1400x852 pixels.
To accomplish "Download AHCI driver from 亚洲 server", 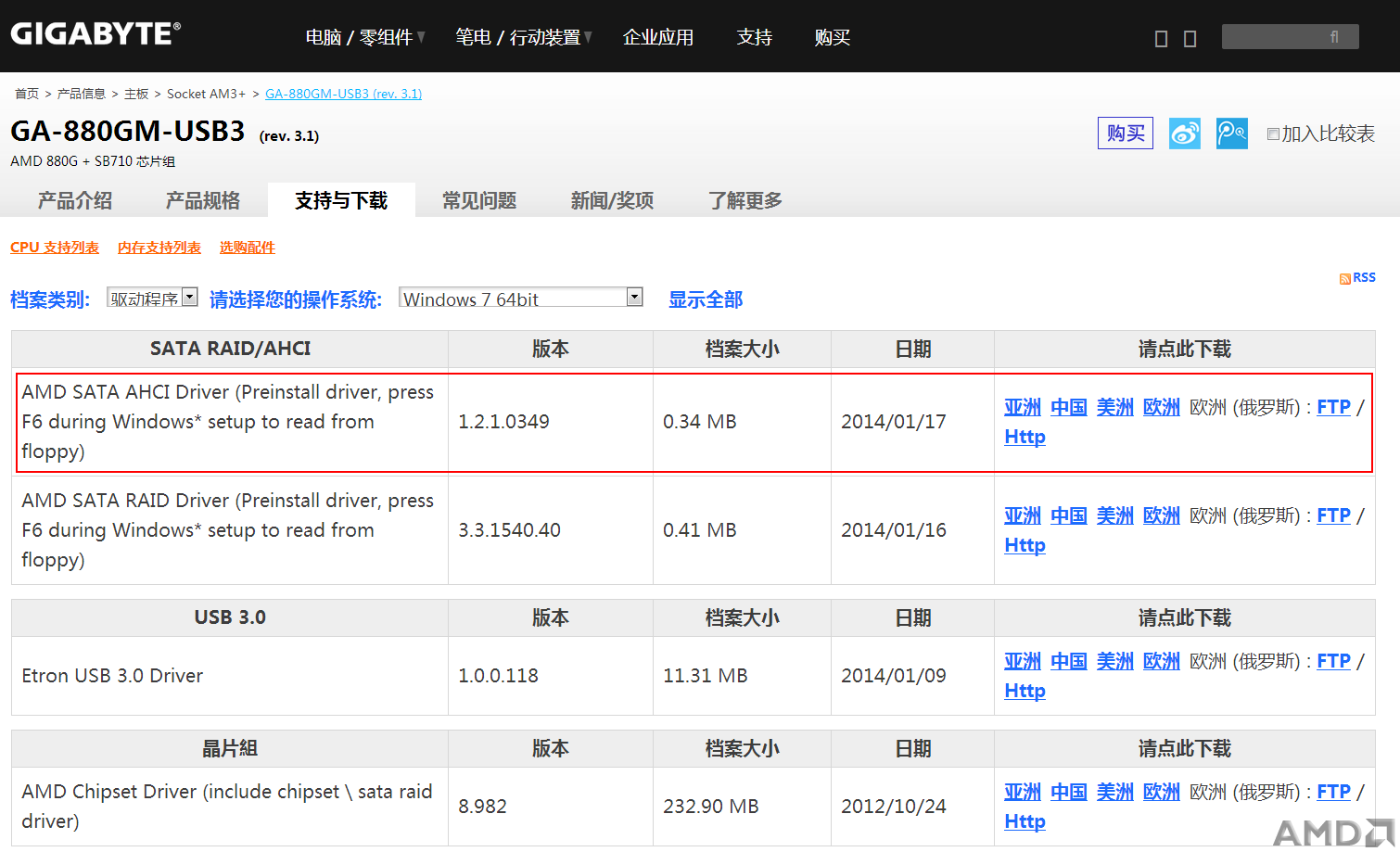I will click(1023, 407).
